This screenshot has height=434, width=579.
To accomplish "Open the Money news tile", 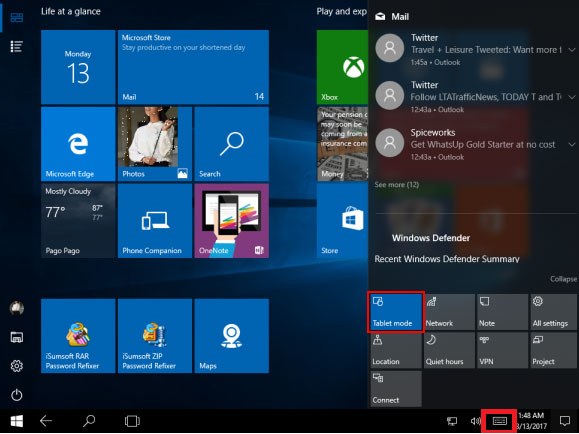I will tap(342, 144).
